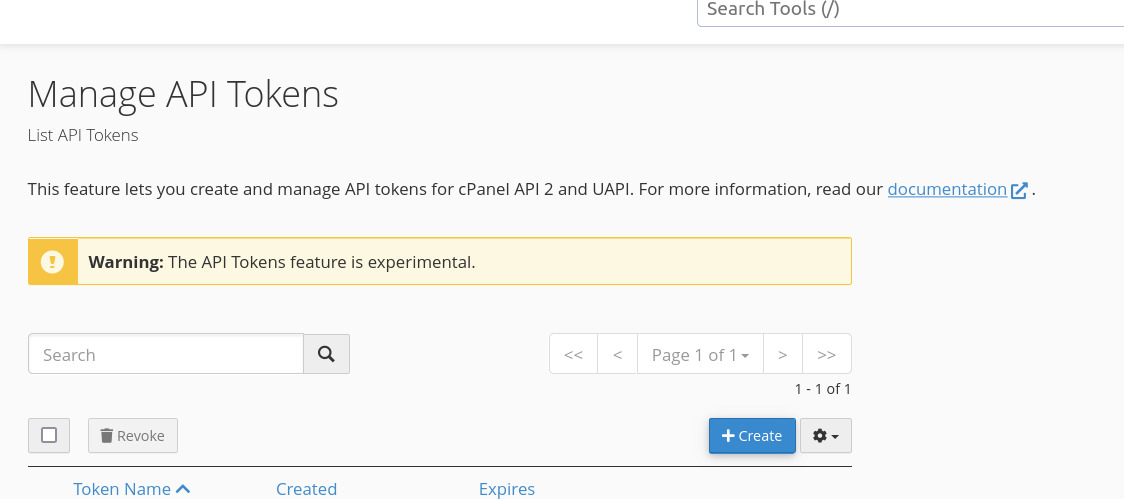The image size is (1124, 499).
Task: Click the yellow warning exclamation icon
Action: [53, 262]
